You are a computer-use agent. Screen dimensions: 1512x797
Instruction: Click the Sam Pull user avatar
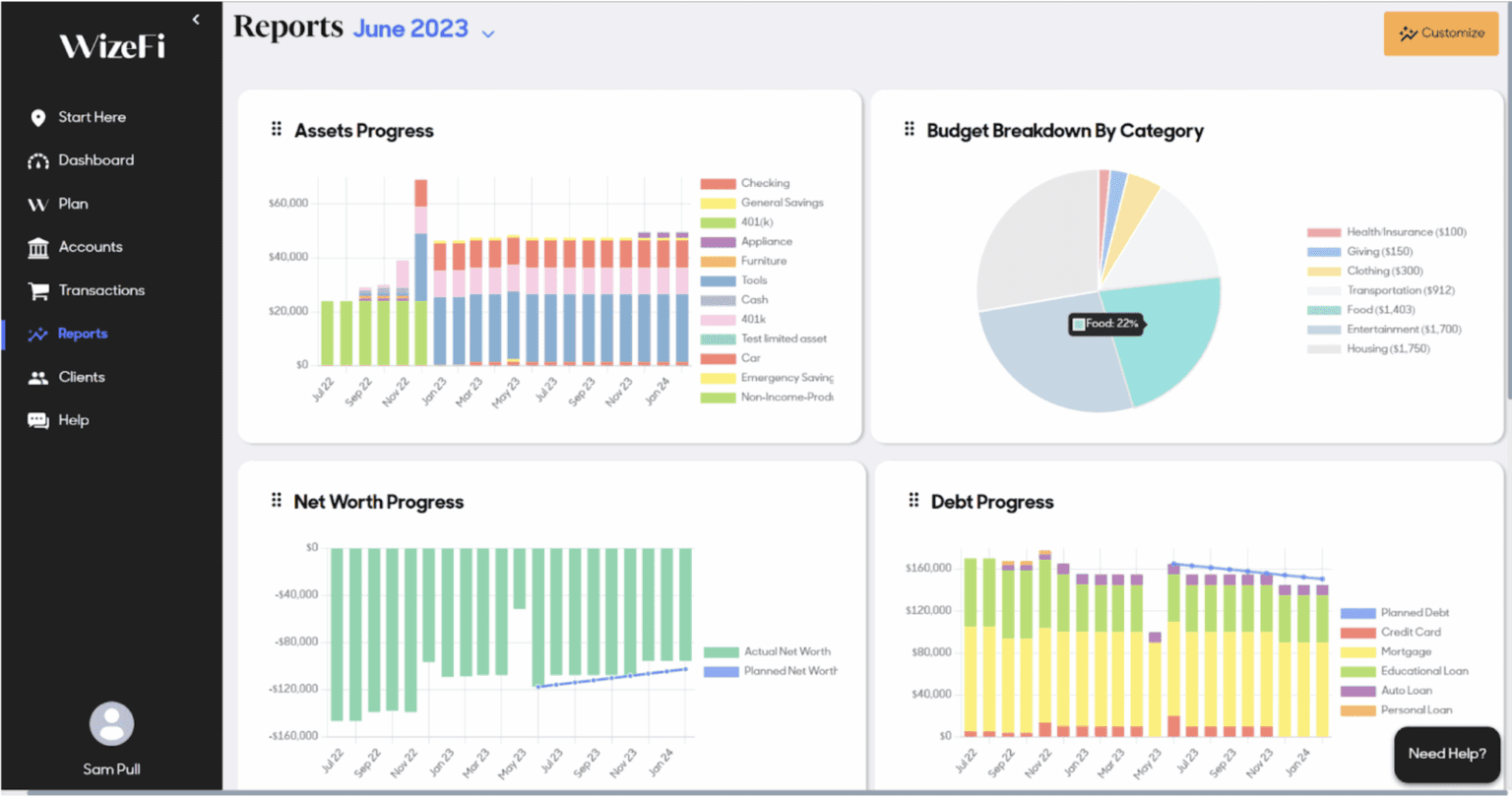(111, 724)
